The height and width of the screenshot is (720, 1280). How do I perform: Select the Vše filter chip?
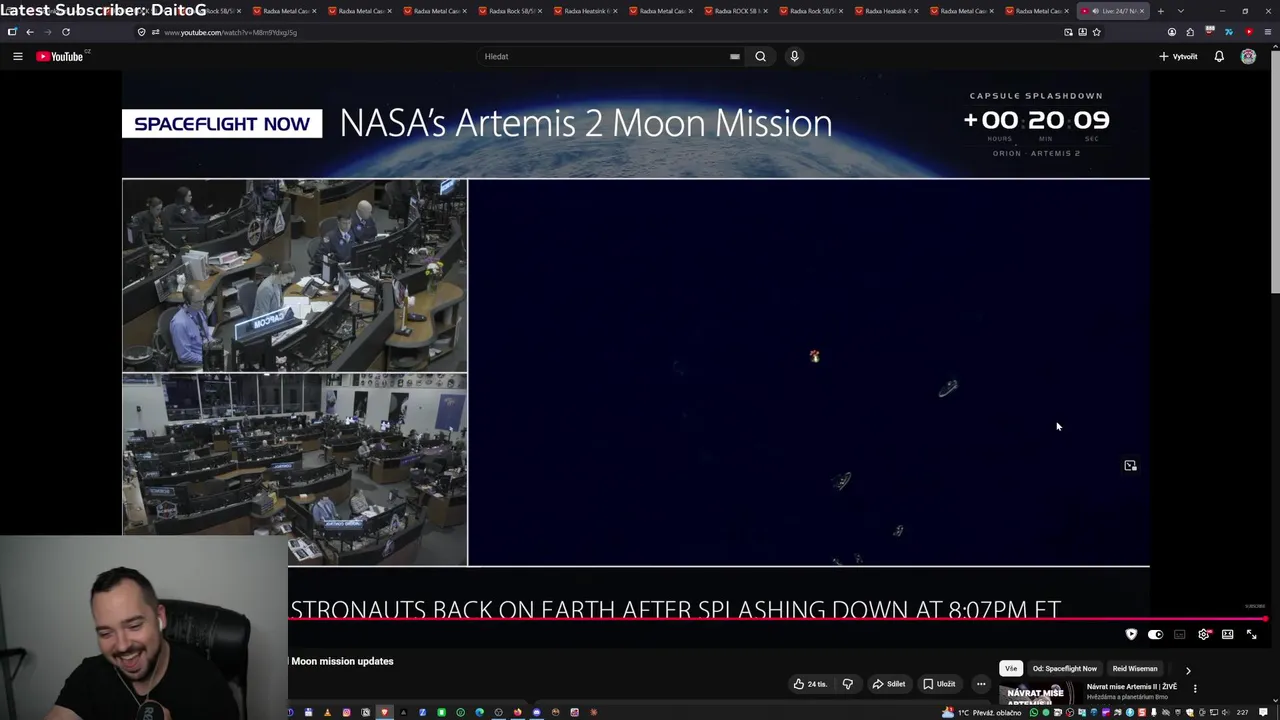[1011, 668]
